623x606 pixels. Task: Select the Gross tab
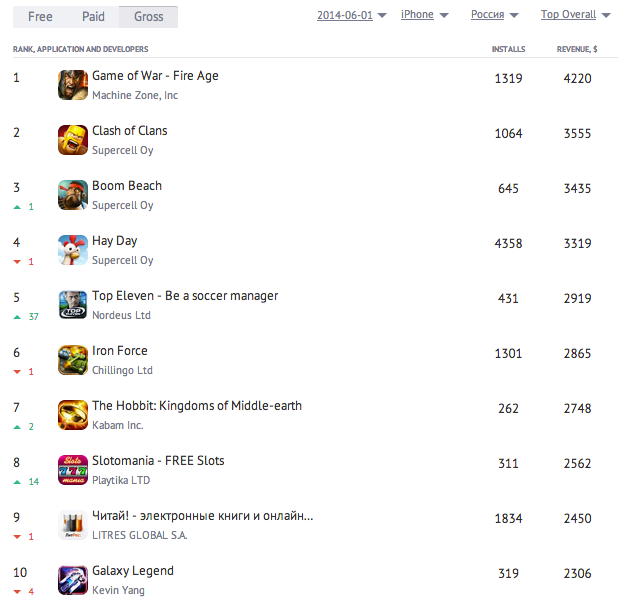[x=148, y=16]
